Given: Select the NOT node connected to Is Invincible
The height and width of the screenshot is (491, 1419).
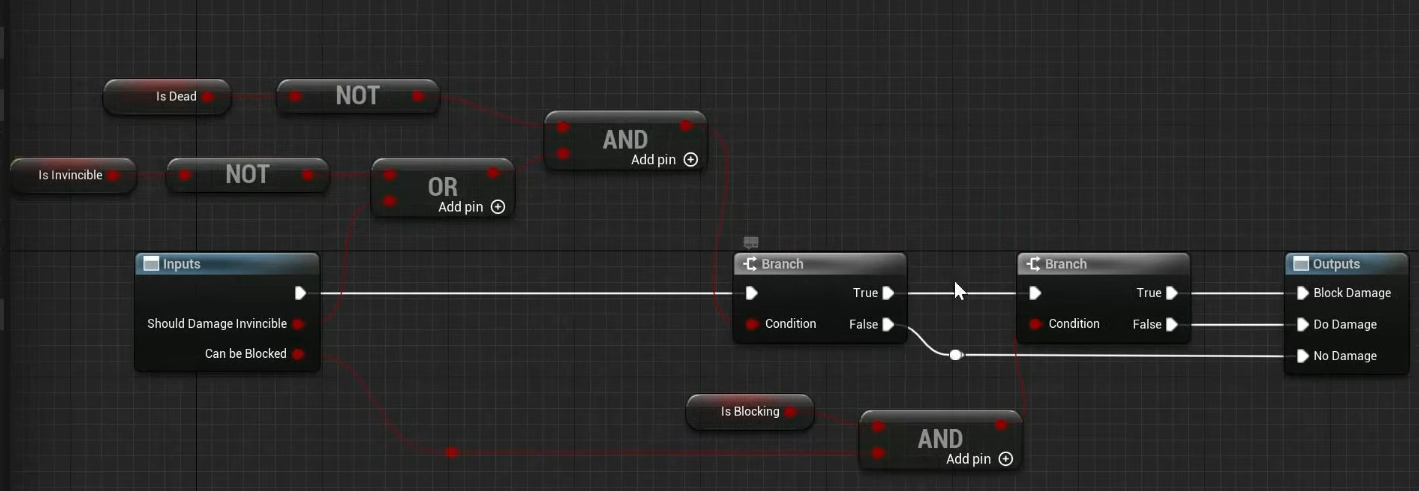Looking at the screenshot, I should (x=247, y=175).
